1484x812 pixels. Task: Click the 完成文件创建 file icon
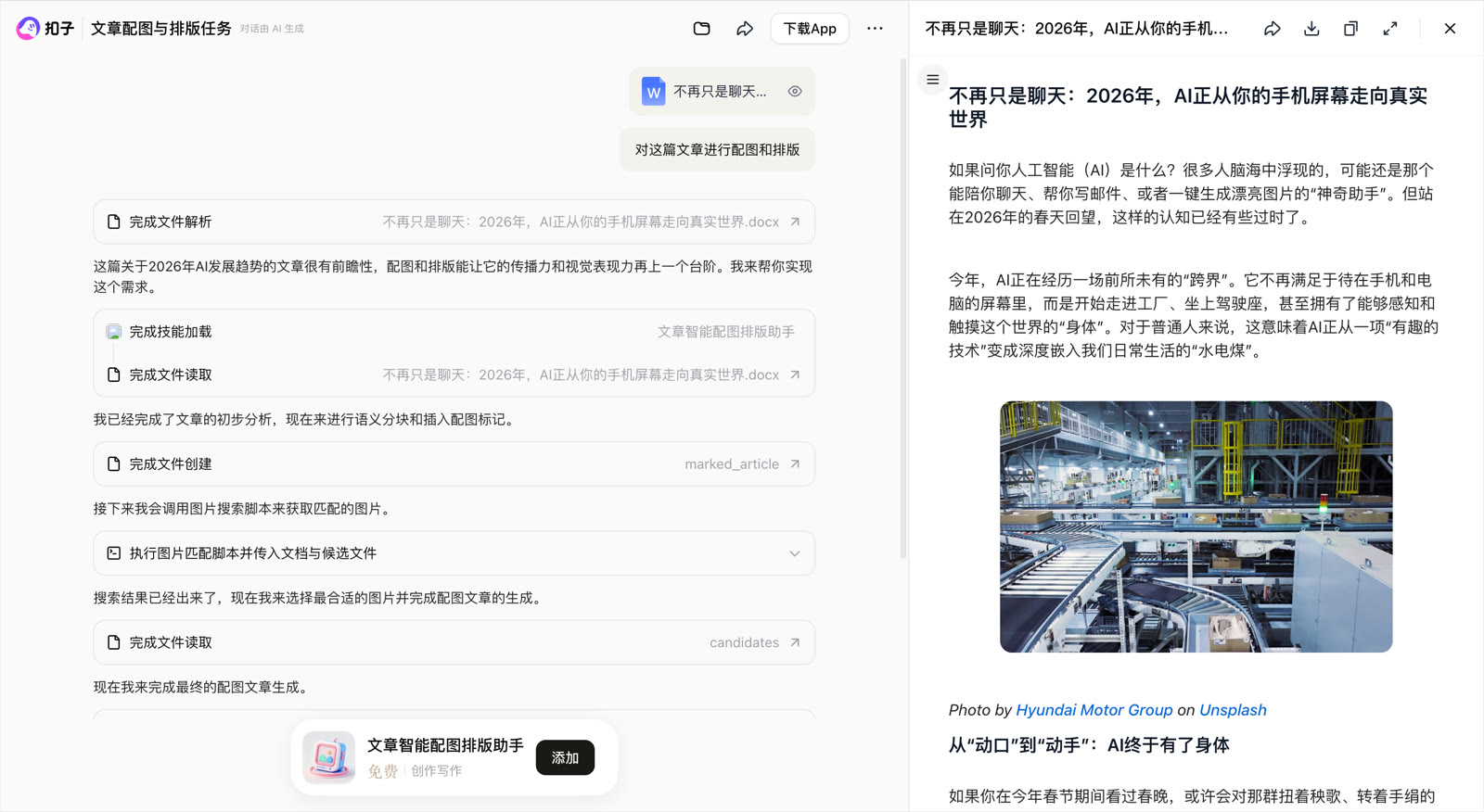114,464
